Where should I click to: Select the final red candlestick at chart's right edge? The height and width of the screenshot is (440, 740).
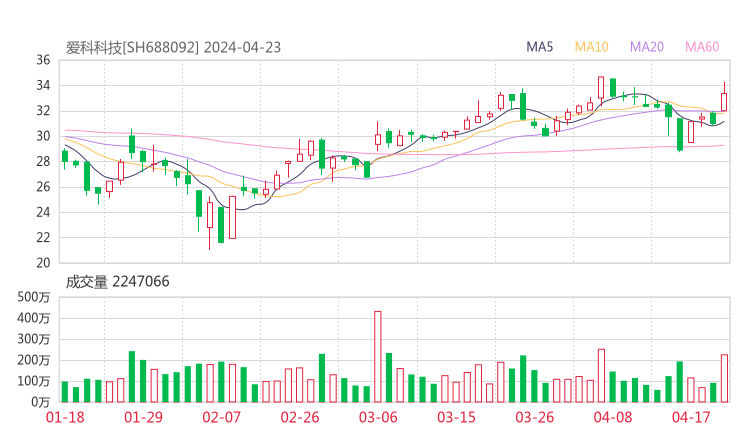click(x=724, y=97)
